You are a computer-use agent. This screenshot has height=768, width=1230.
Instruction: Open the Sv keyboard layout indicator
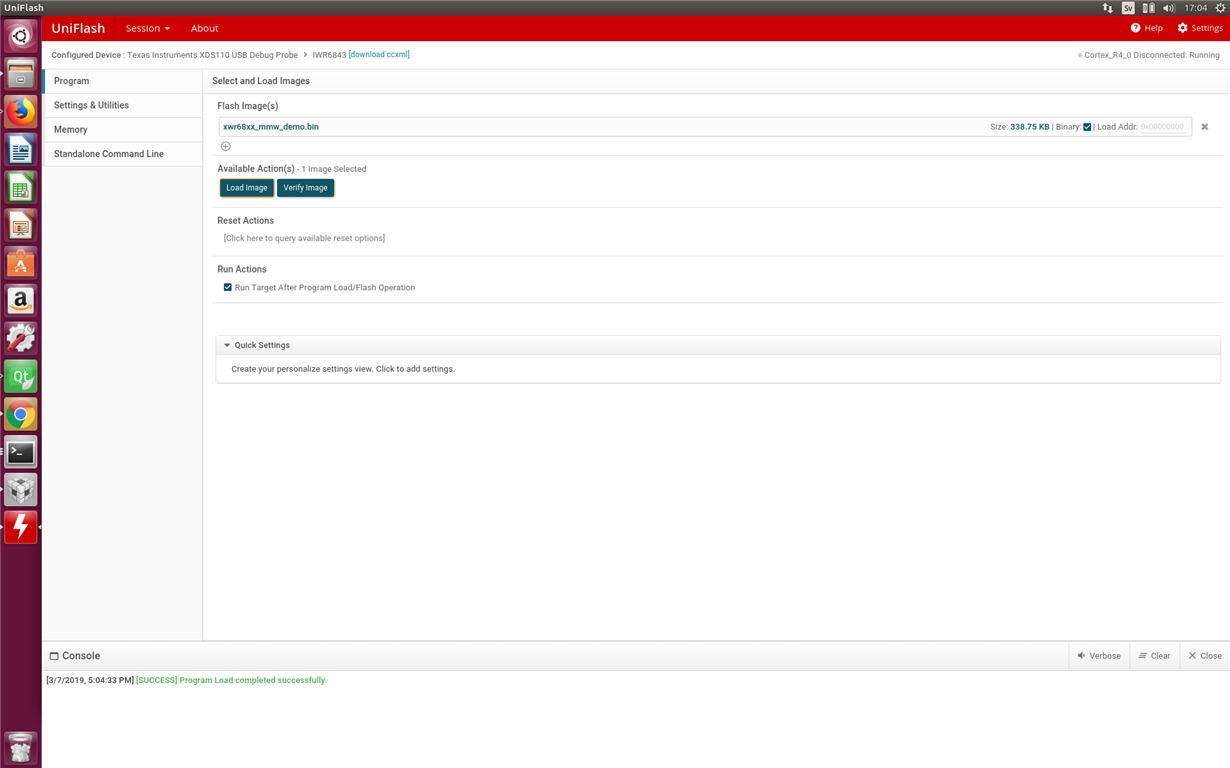[1128, 8]
